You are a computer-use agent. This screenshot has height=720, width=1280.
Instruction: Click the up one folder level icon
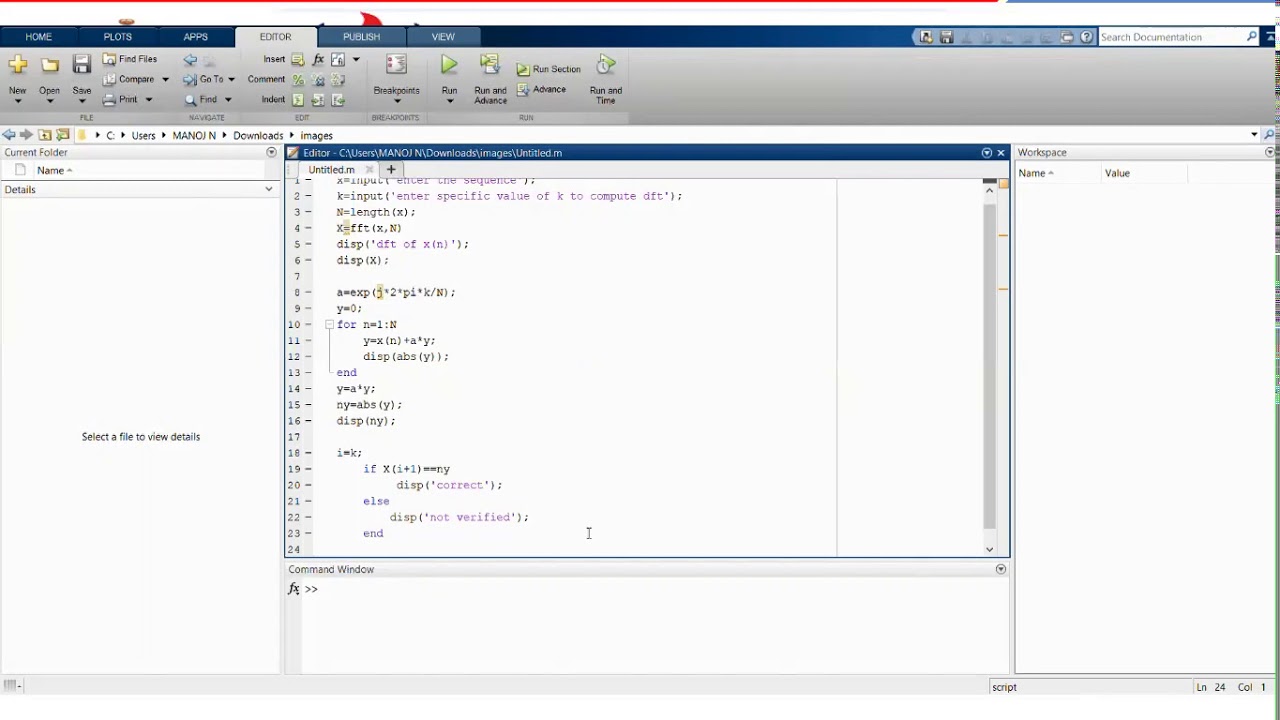pyautogui.click(x=45, y=134)
